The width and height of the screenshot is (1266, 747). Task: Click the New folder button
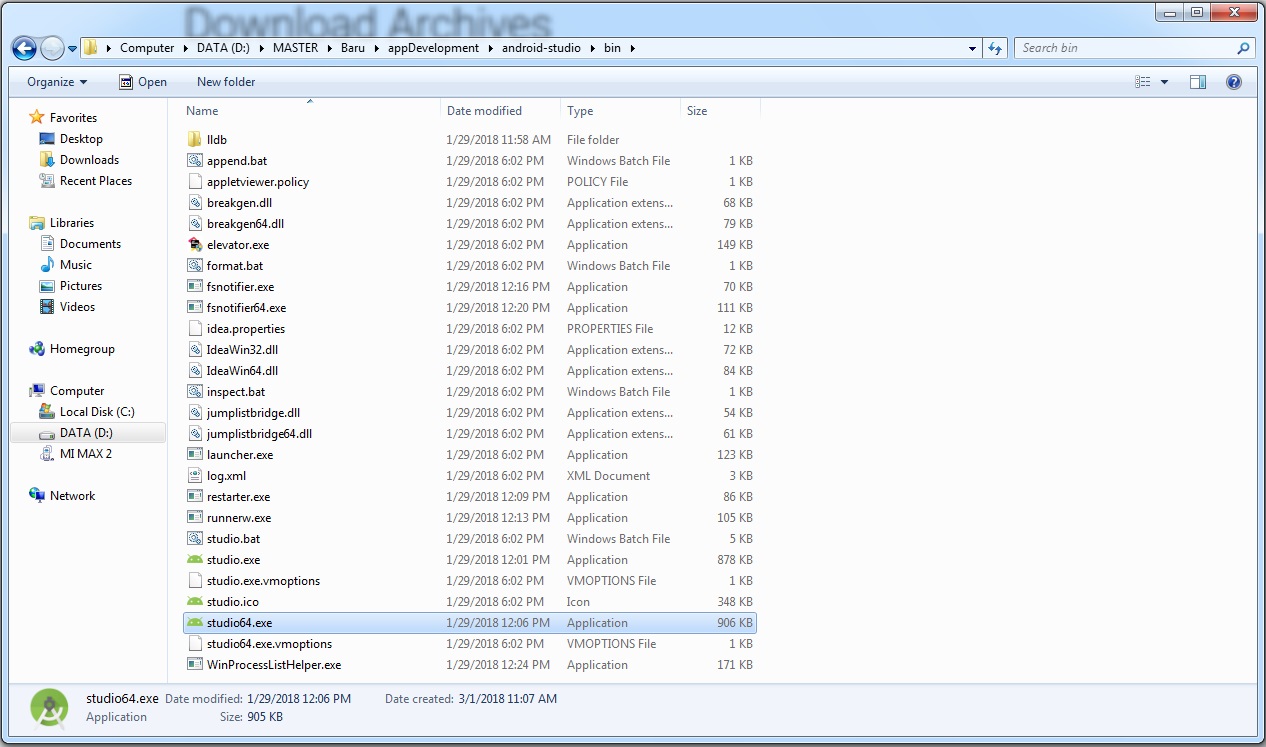226,82
